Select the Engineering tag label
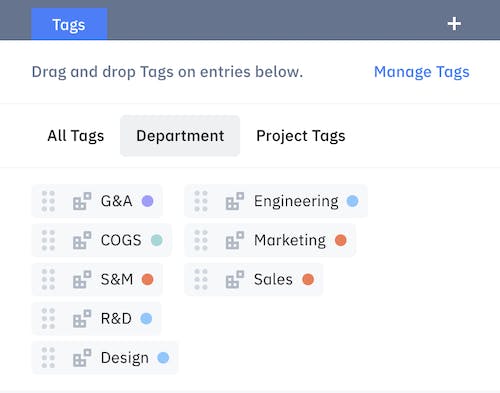500x393 pixels. click(296, 201)
